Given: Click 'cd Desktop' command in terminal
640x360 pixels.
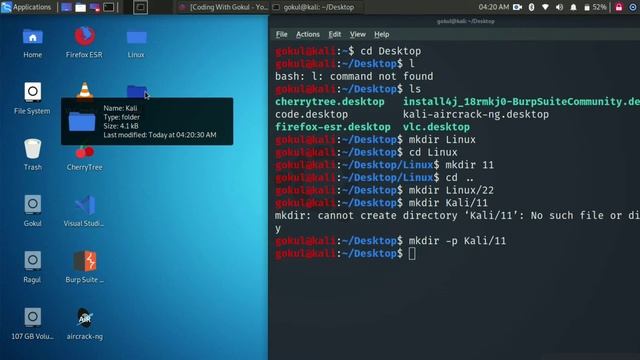Looking at the screenshot, I should (x=391, y=51).
